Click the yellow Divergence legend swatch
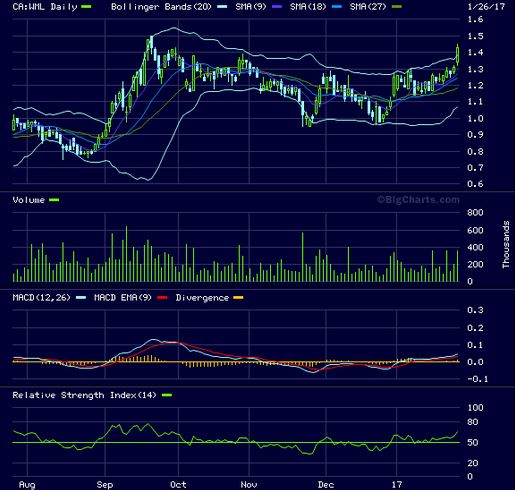515x490 pixels. click(238, 298)
